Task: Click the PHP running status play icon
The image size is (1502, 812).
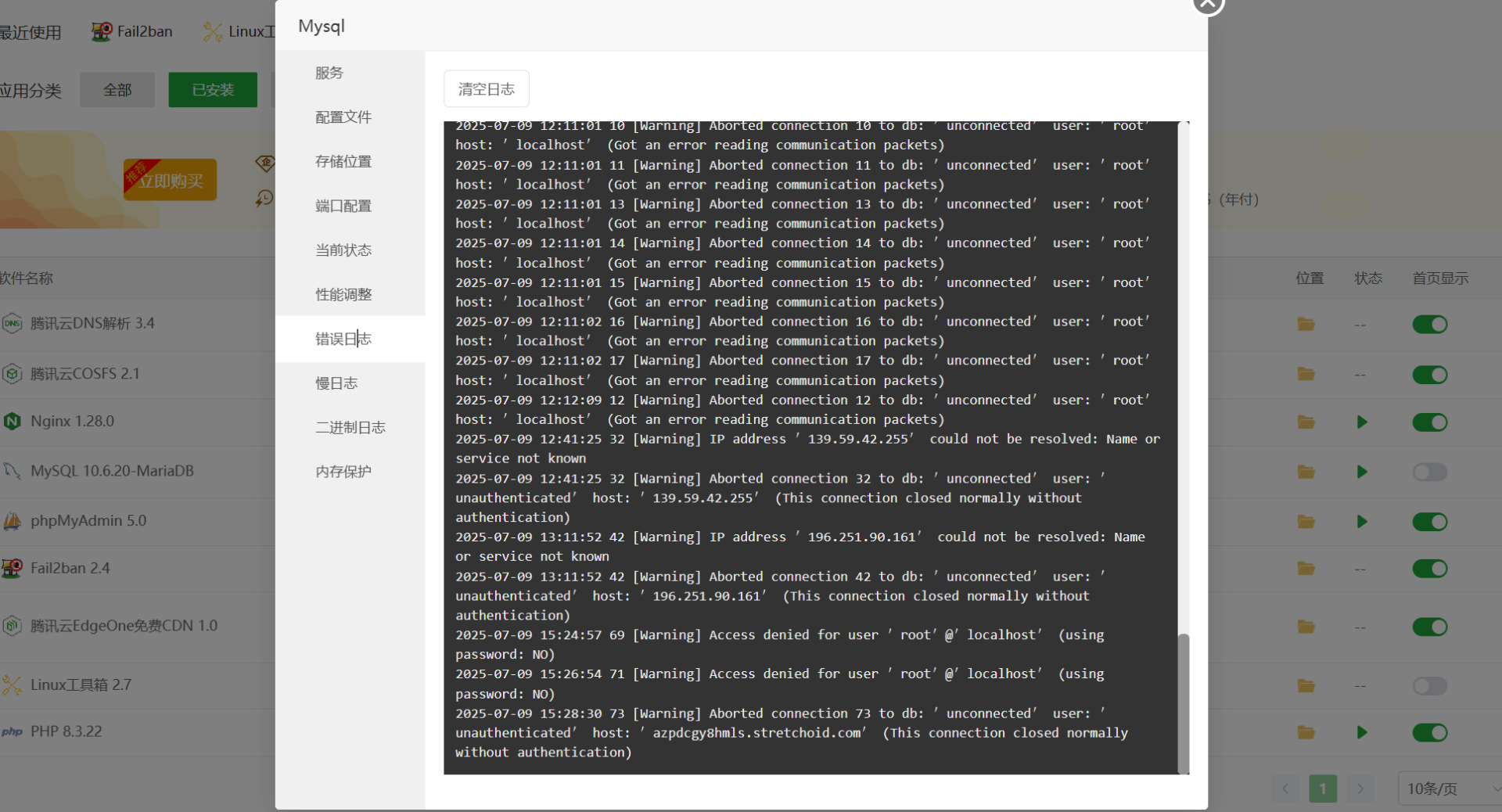Action: point(1362,733)
